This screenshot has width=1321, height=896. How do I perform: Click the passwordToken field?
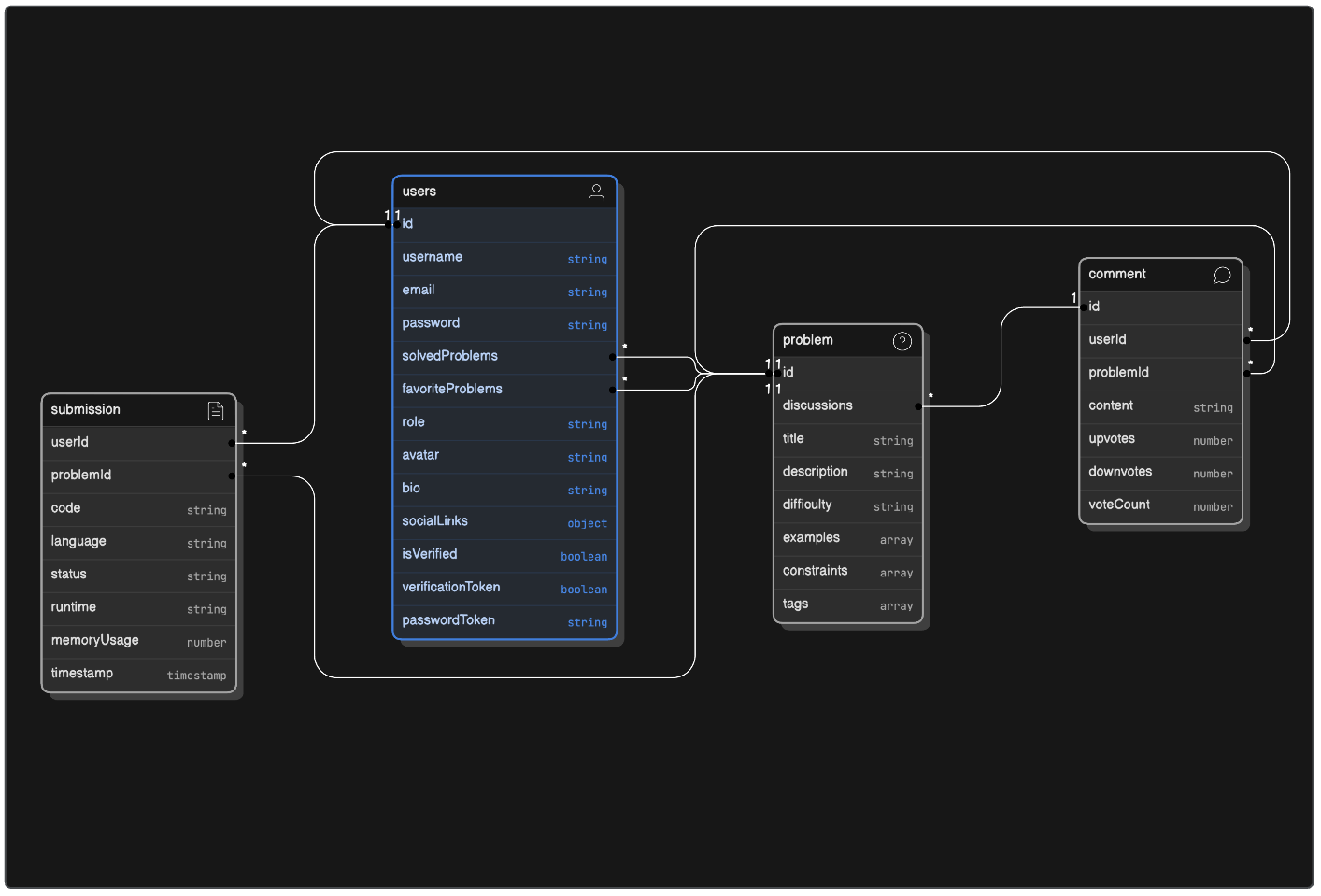pos(504,621)
